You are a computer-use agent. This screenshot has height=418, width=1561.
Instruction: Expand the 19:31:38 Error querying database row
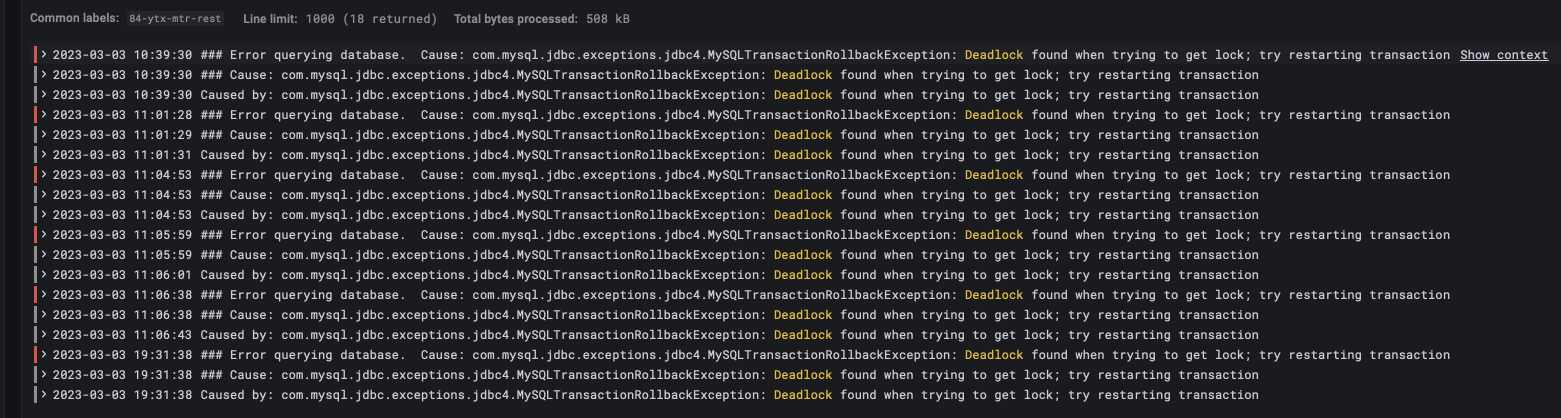44,355
